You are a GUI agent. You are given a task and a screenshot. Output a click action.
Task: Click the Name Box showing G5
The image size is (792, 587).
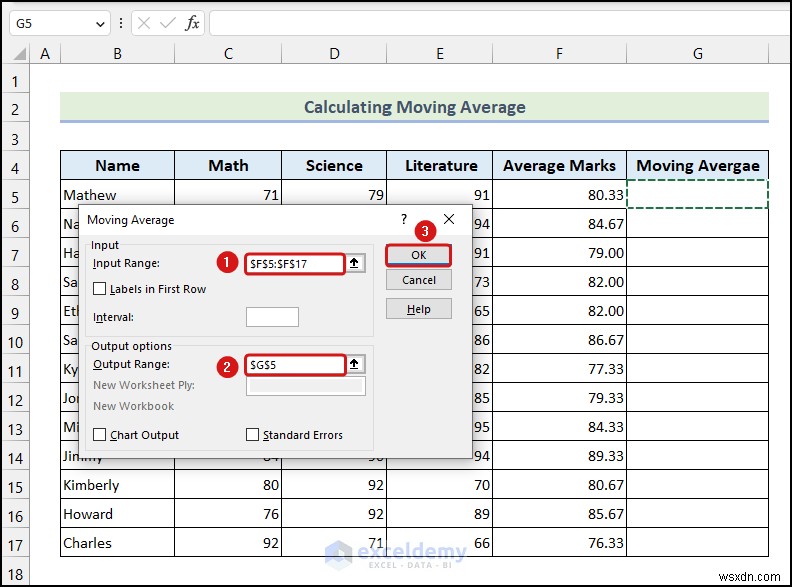click(51, 24)
